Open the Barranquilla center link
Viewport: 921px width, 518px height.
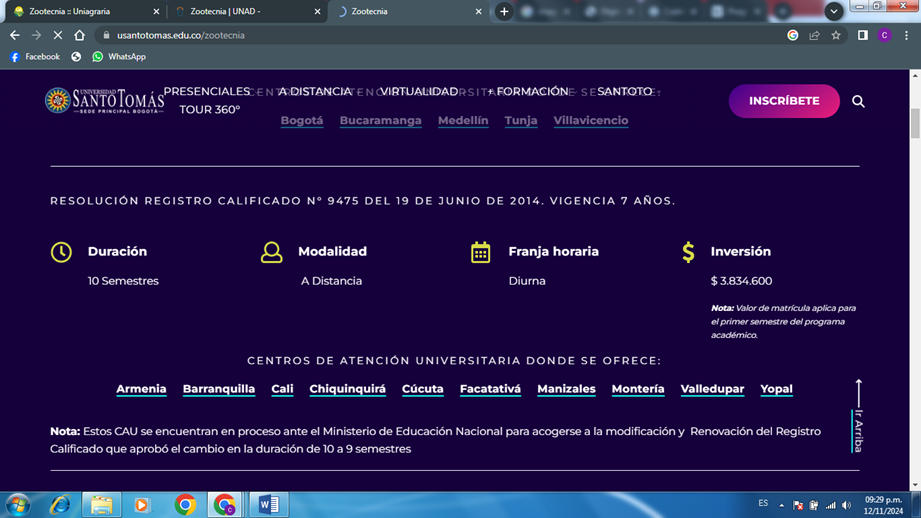219,389
